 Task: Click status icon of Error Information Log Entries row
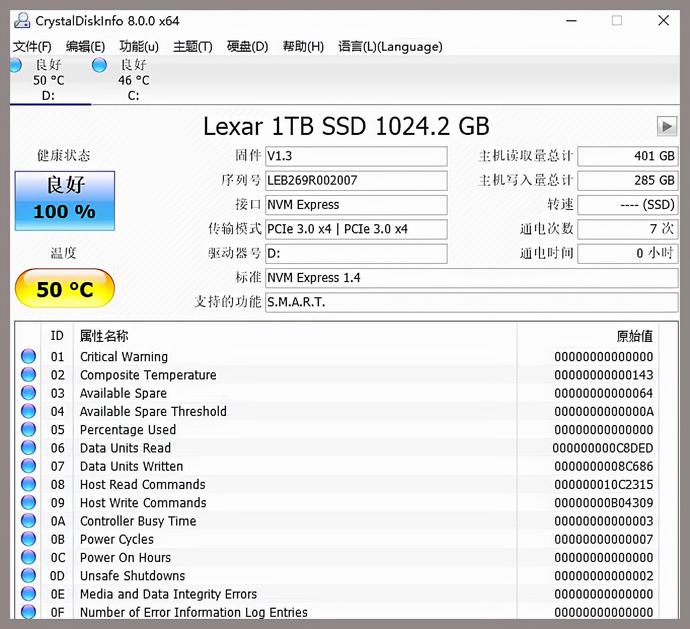[29, 611]
